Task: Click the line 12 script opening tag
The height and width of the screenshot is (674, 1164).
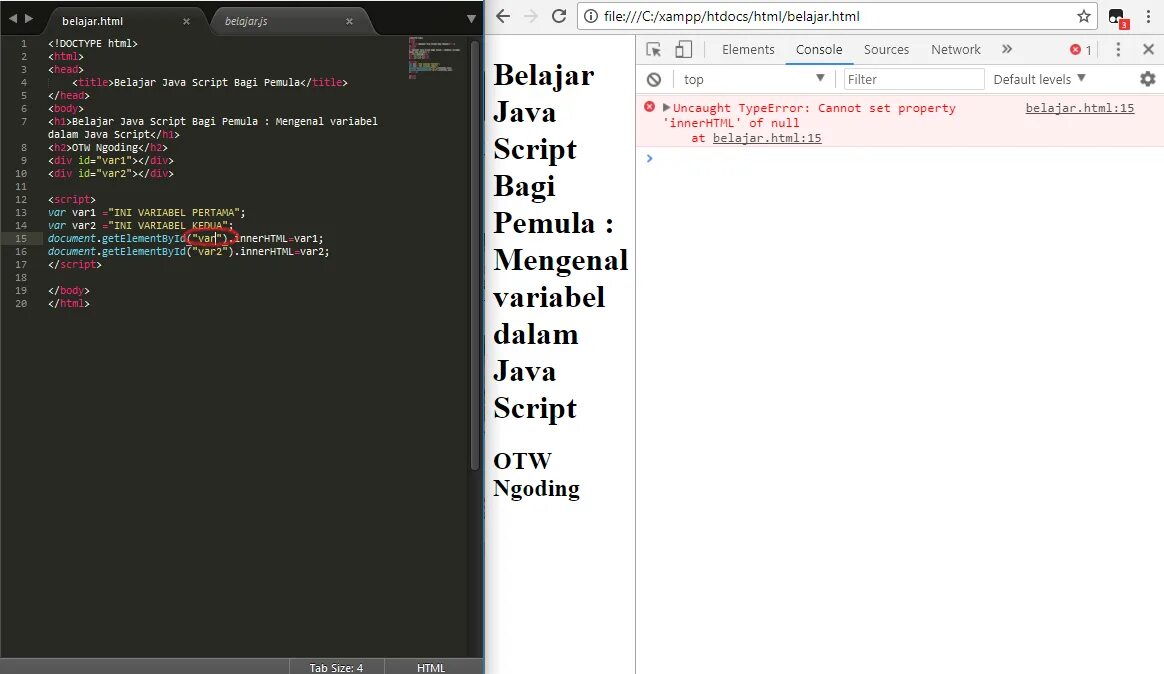Action: [72, 200]
